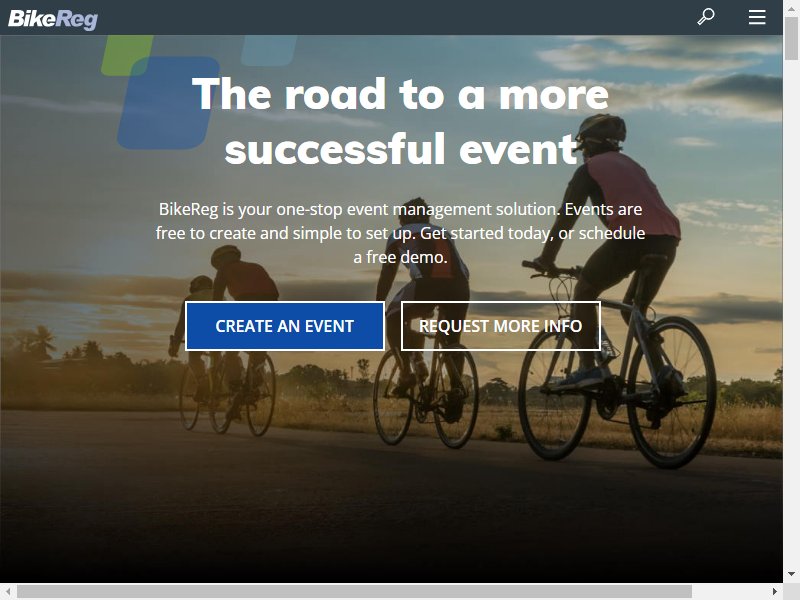Click horizontal scrollbar right arrow
The image size is (800, 600).
coord(775,591)
